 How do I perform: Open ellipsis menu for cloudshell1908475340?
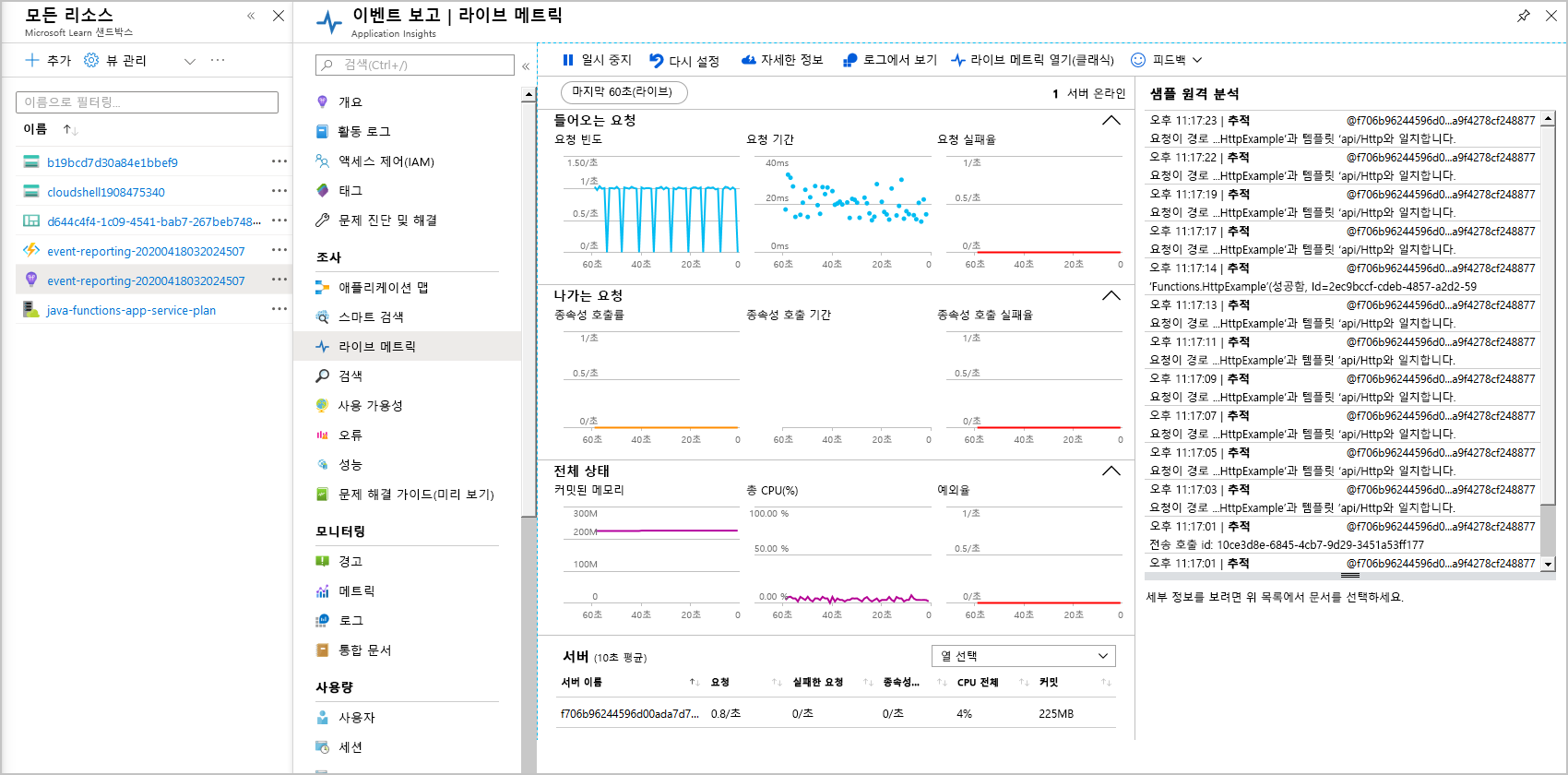point(279,191)
